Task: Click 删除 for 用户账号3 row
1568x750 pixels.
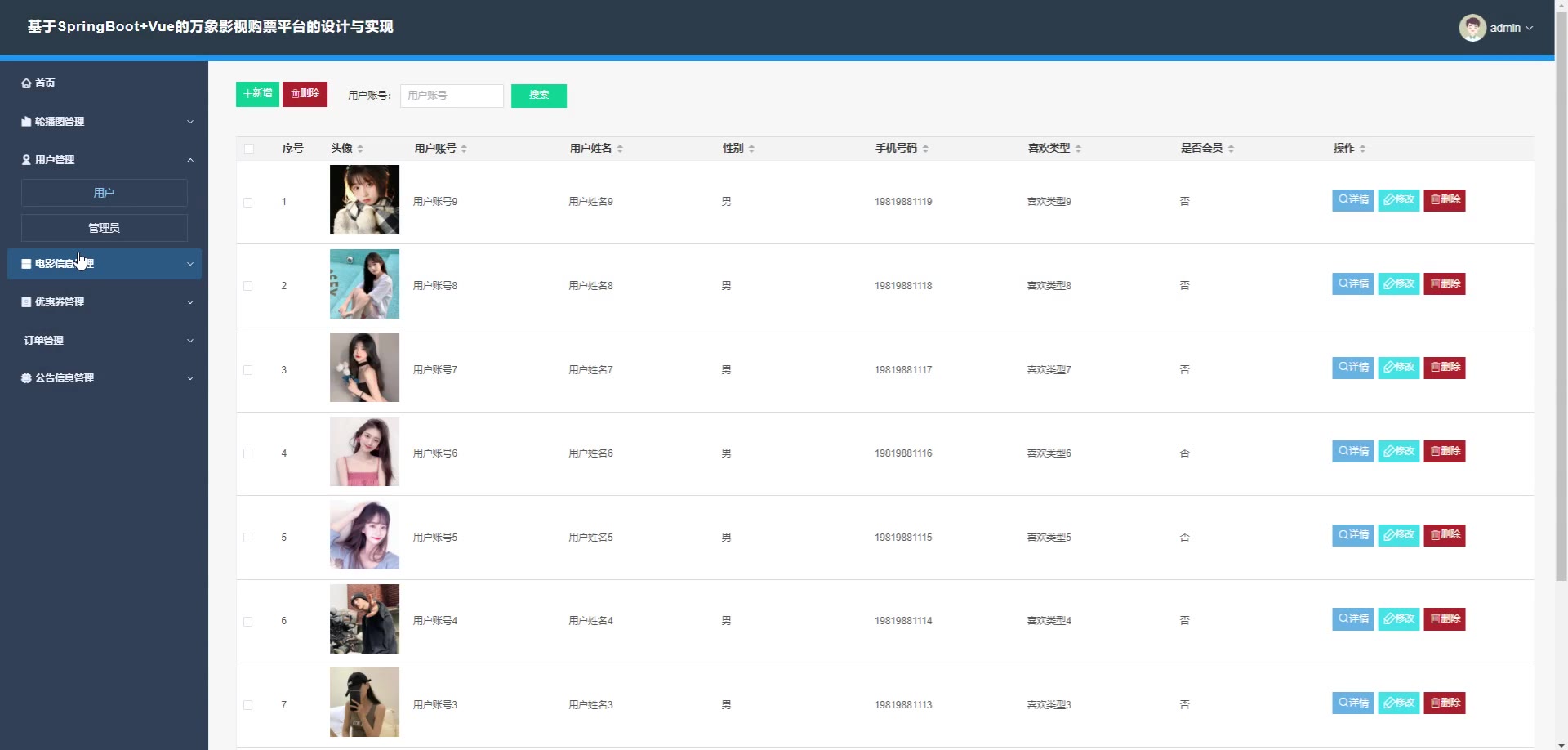Action: (1445, 703)
